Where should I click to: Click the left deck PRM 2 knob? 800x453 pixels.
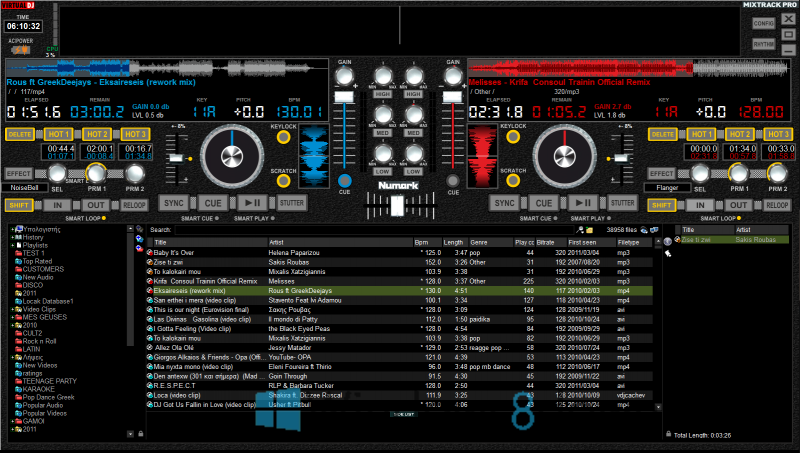135,174
